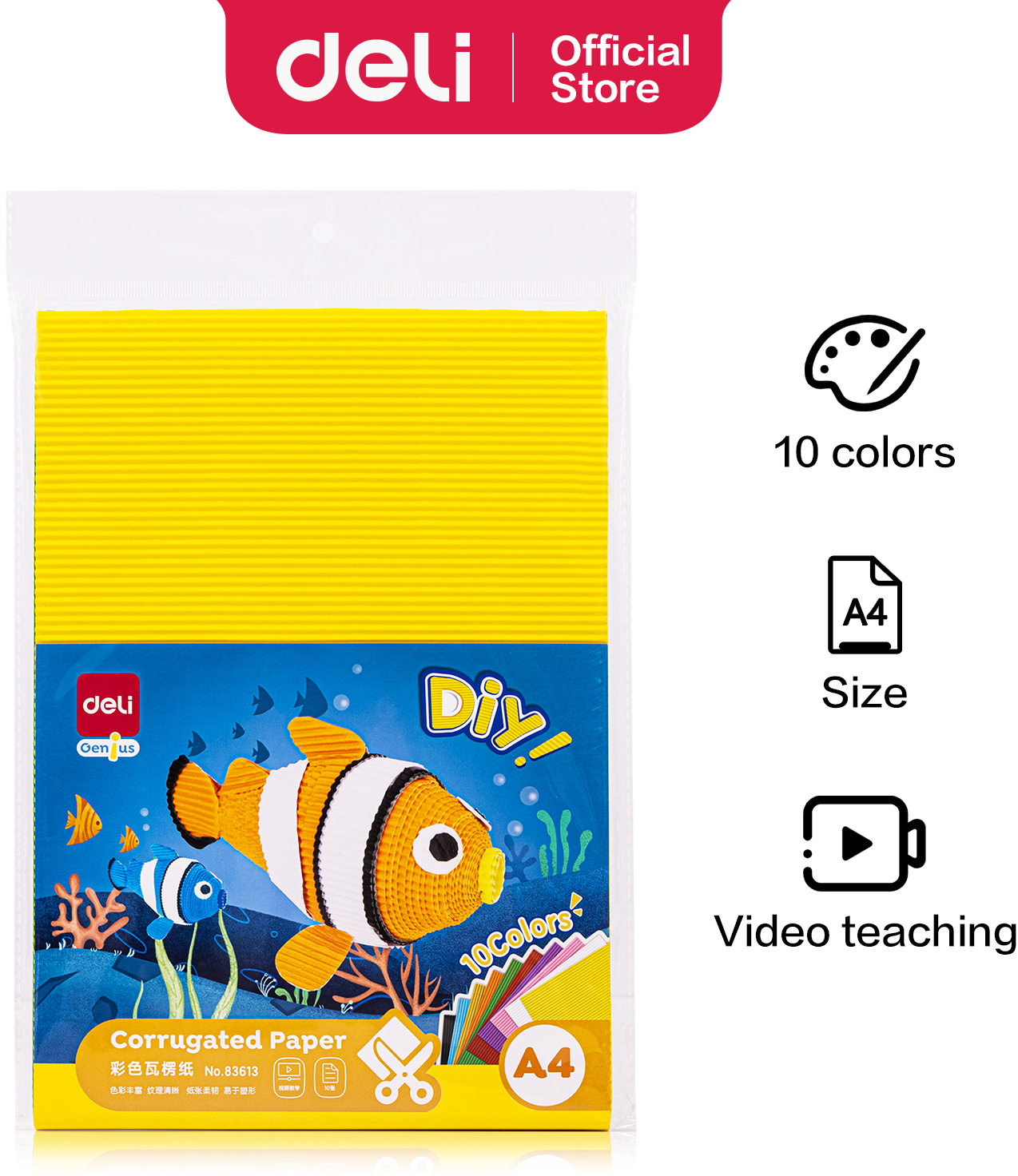Click the deli logo in the red banner
This screenshot has width=1018, height=1176.
coord(374,67)
